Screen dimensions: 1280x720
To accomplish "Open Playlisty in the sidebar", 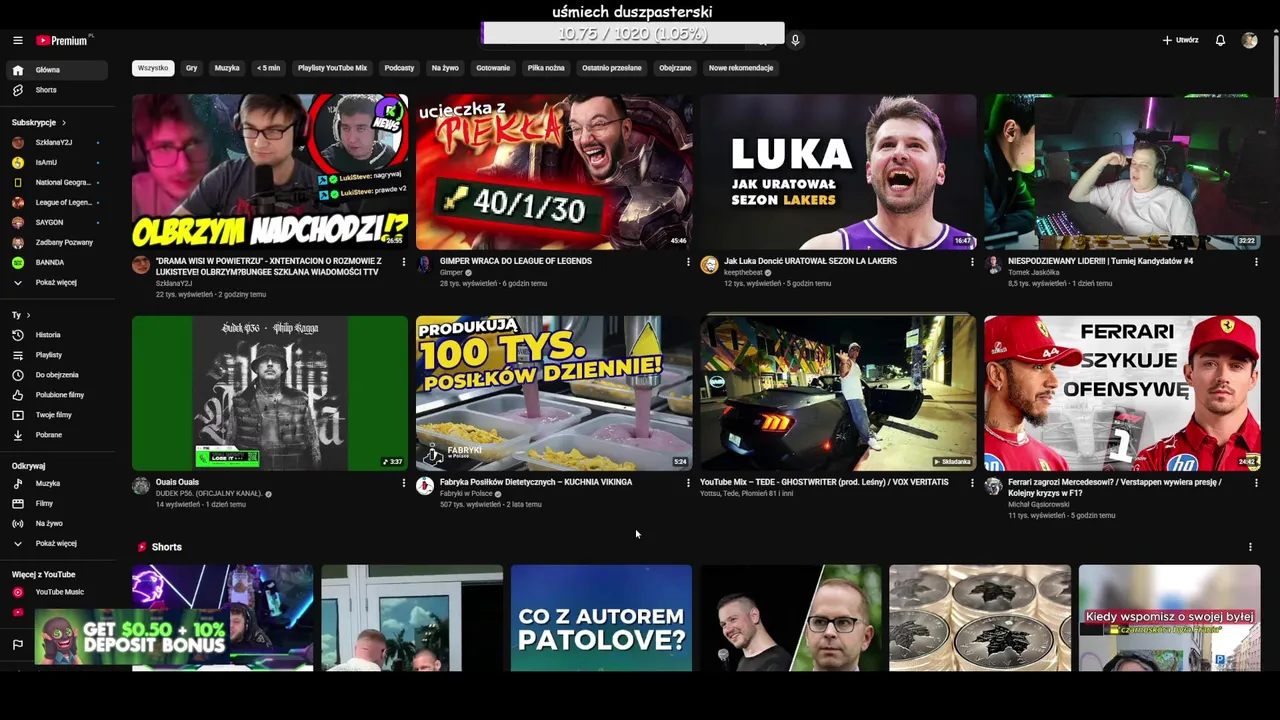I will point(56,355).
